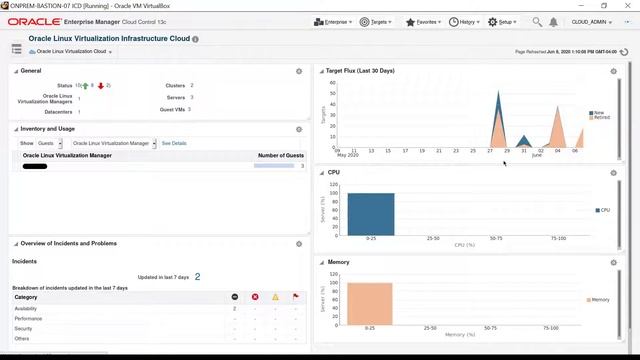The width and height of the screenshot is (640, 360).
Task: Click the Guest VMs count value
Action: pyautogui.click(x=189, y=109)
